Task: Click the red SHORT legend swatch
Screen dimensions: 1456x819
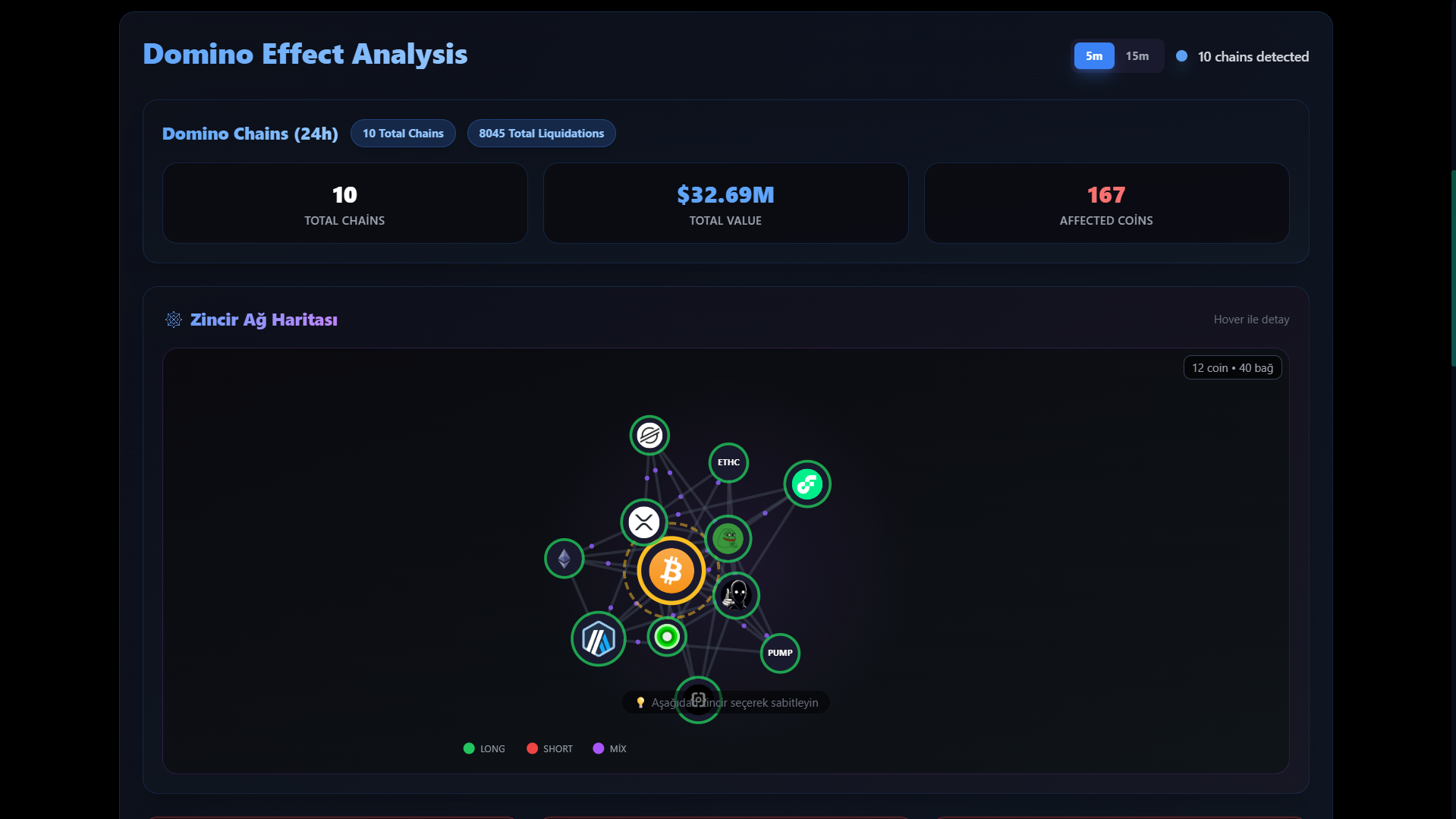Action: tap(532, 748)
